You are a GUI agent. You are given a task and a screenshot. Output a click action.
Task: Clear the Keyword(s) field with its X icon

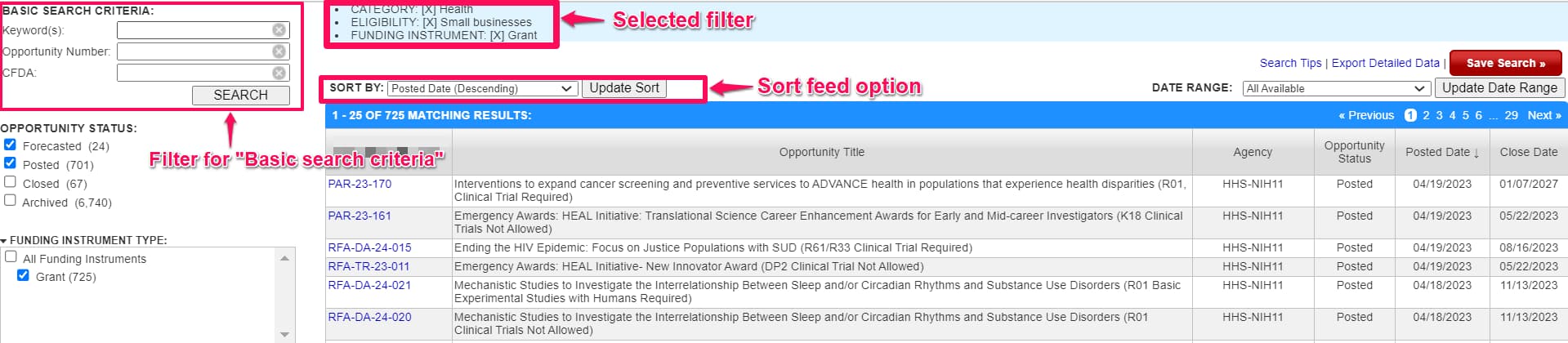pos(279,30)
